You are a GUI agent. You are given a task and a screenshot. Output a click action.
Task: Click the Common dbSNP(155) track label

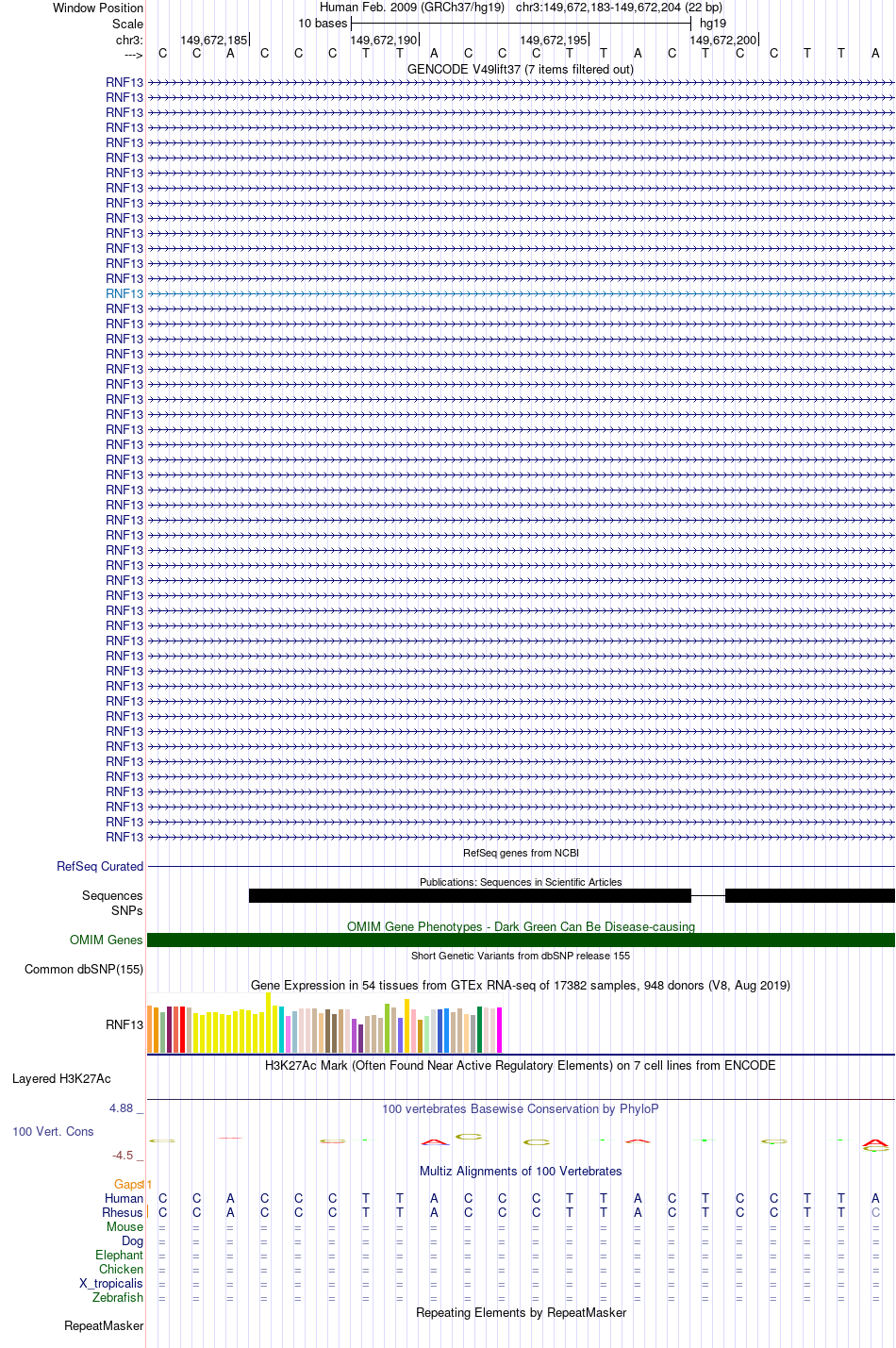pos(84,969)
